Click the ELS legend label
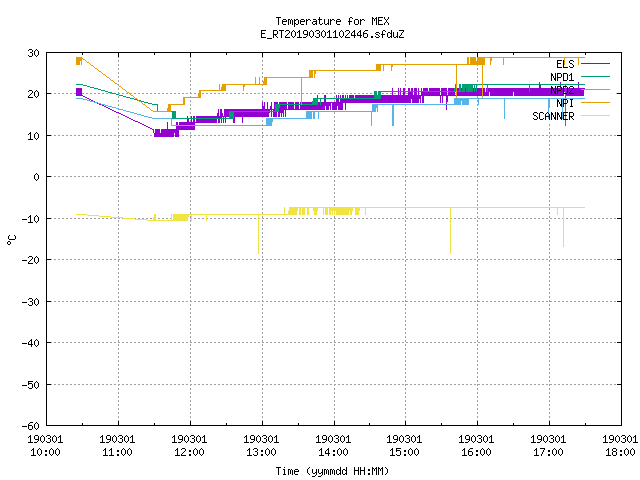This screenshot has height=480, width=640. tap(565, 64)
